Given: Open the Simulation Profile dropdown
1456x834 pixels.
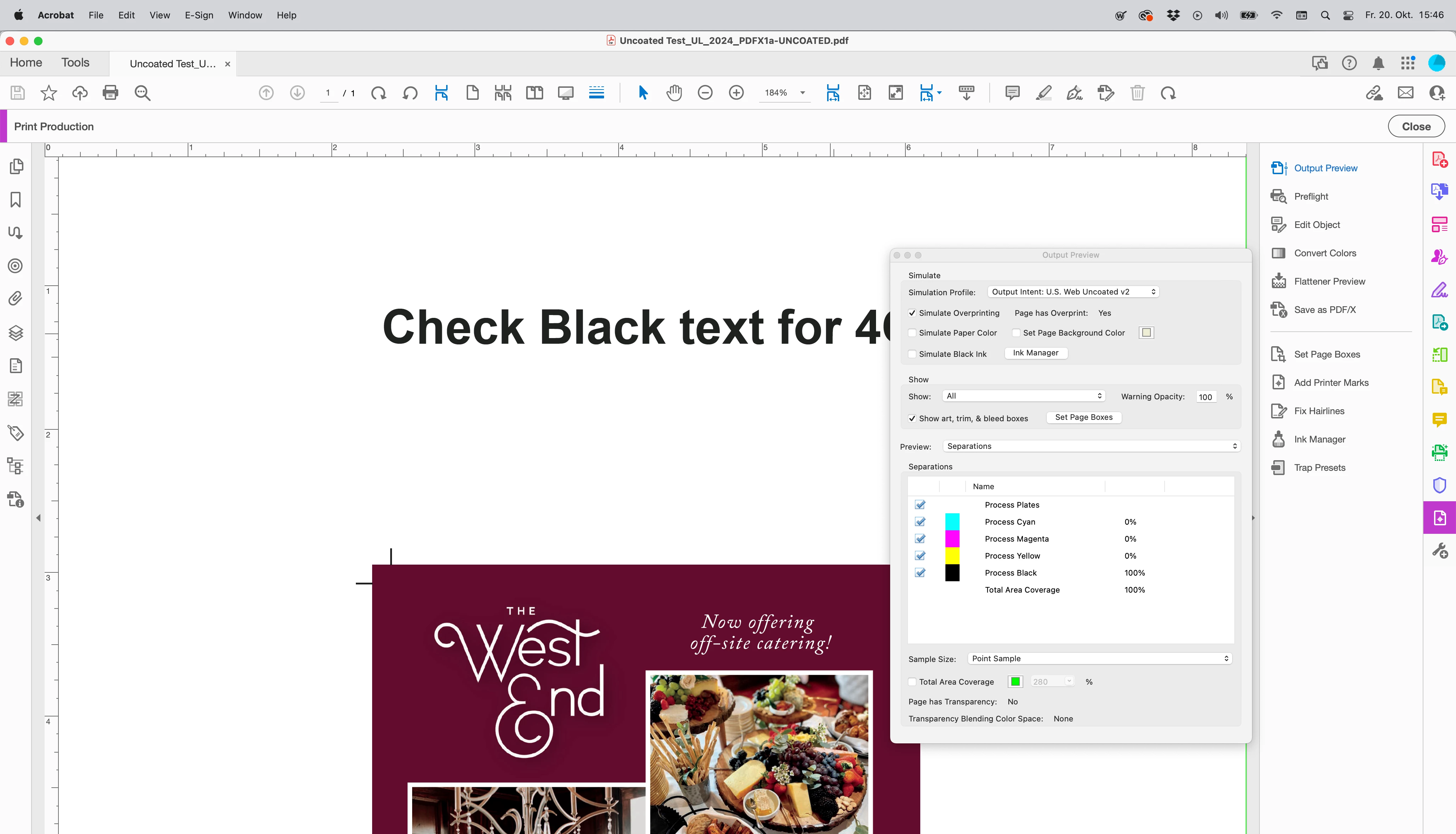Looking at the screenshot, I should pos(1073,292).
